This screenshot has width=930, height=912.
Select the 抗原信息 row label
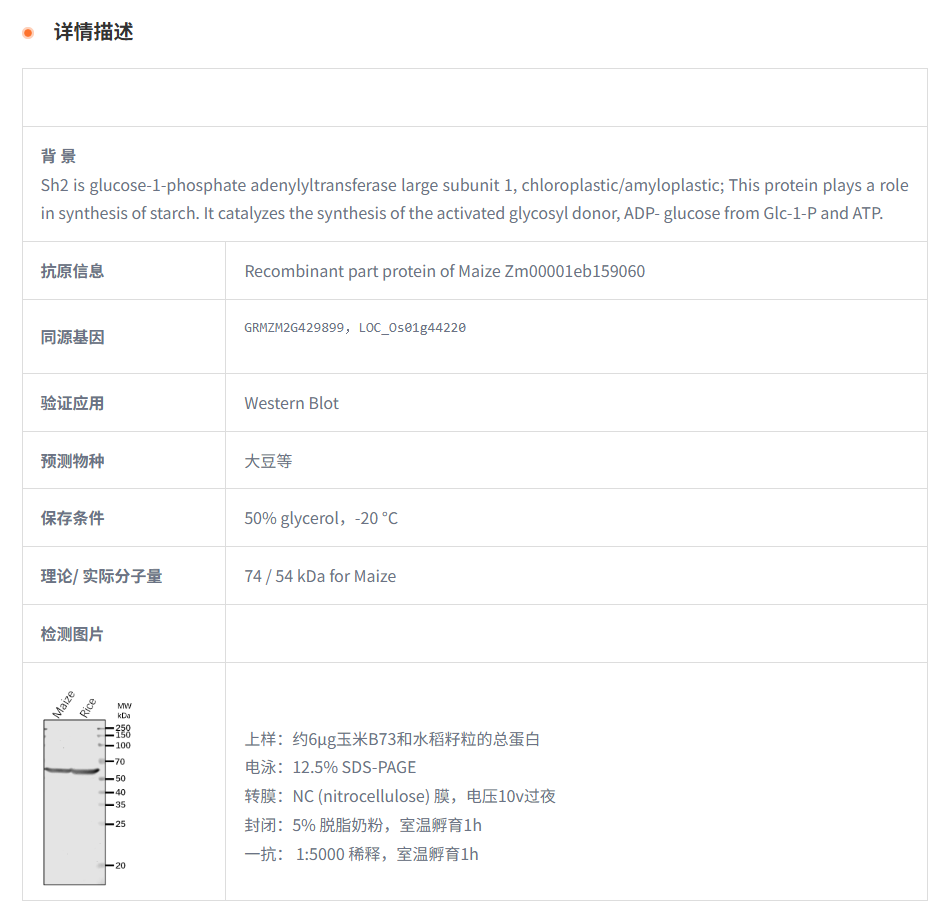72,271
